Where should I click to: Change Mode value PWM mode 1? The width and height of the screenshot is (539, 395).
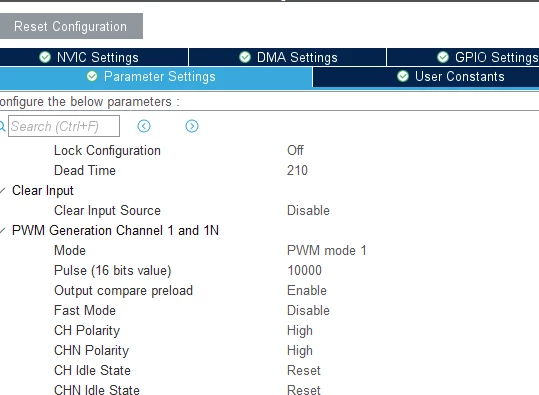click(x=327, y=250)
